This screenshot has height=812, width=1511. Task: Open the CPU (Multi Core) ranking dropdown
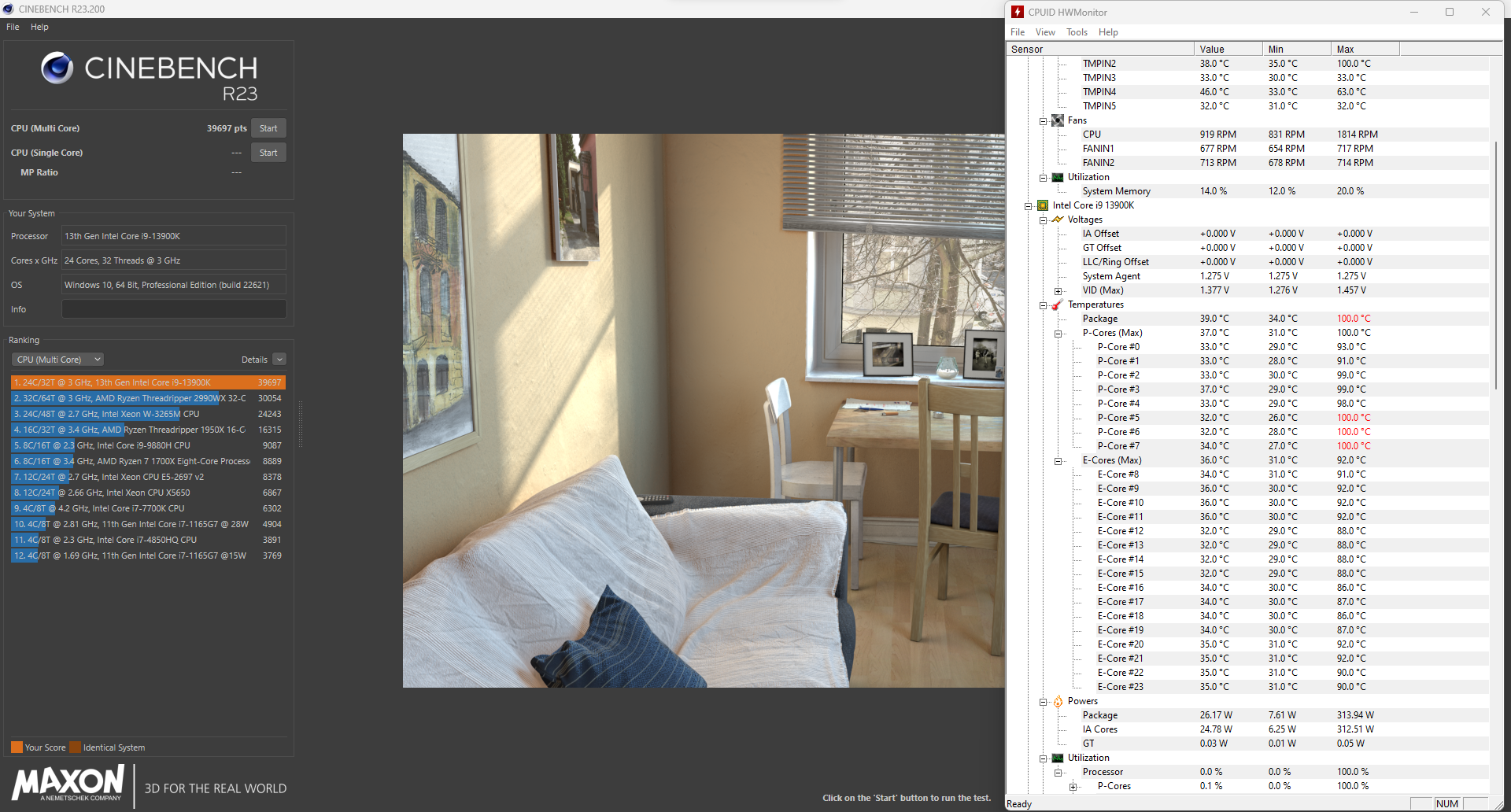tap(57, 360)
